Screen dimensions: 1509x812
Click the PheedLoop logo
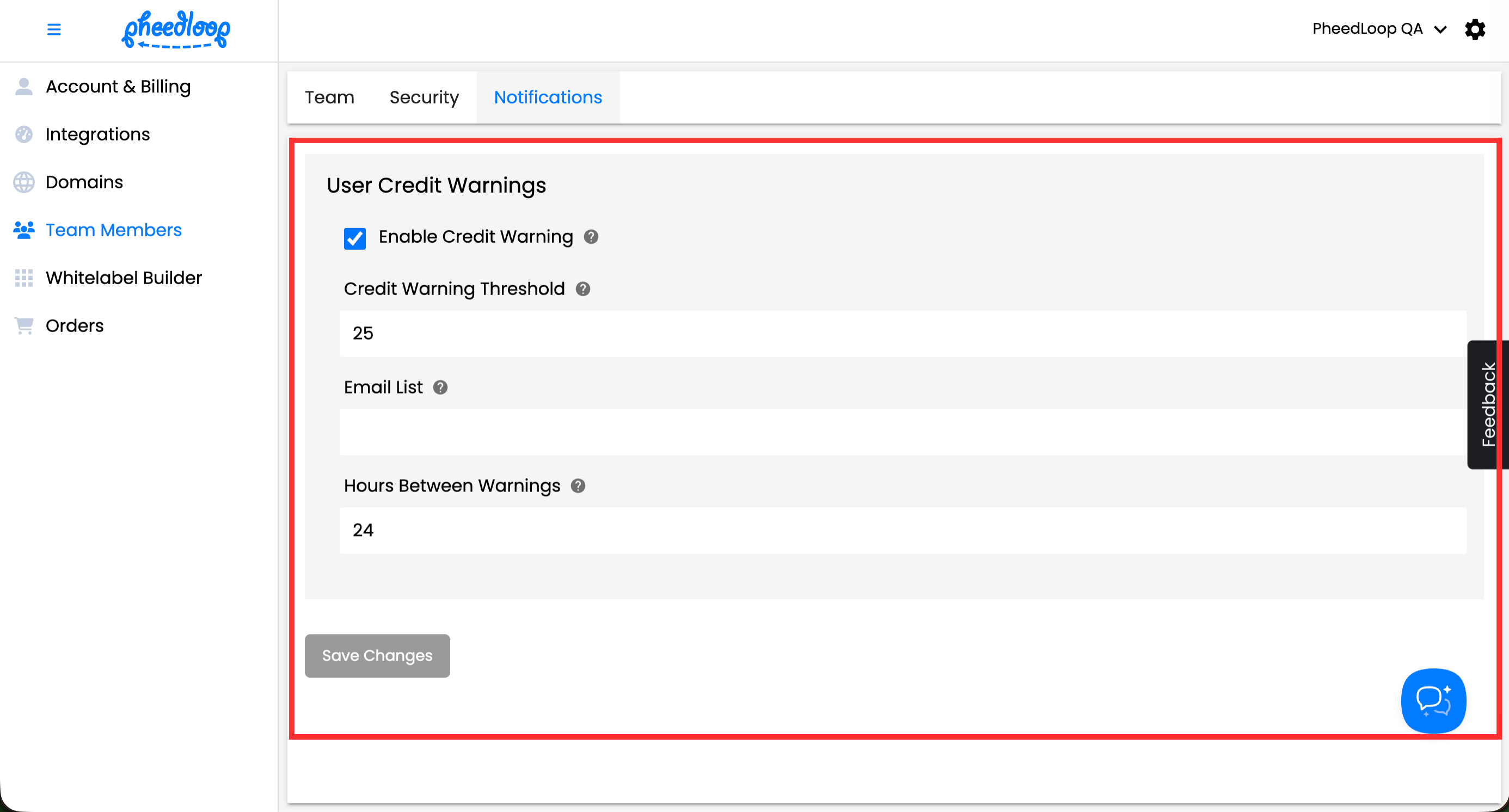176,29
